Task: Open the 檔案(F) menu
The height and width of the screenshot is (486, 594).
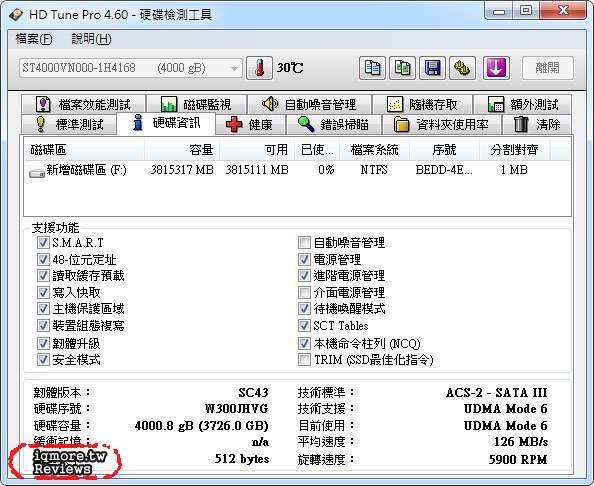Action: (x=34, y=39)
